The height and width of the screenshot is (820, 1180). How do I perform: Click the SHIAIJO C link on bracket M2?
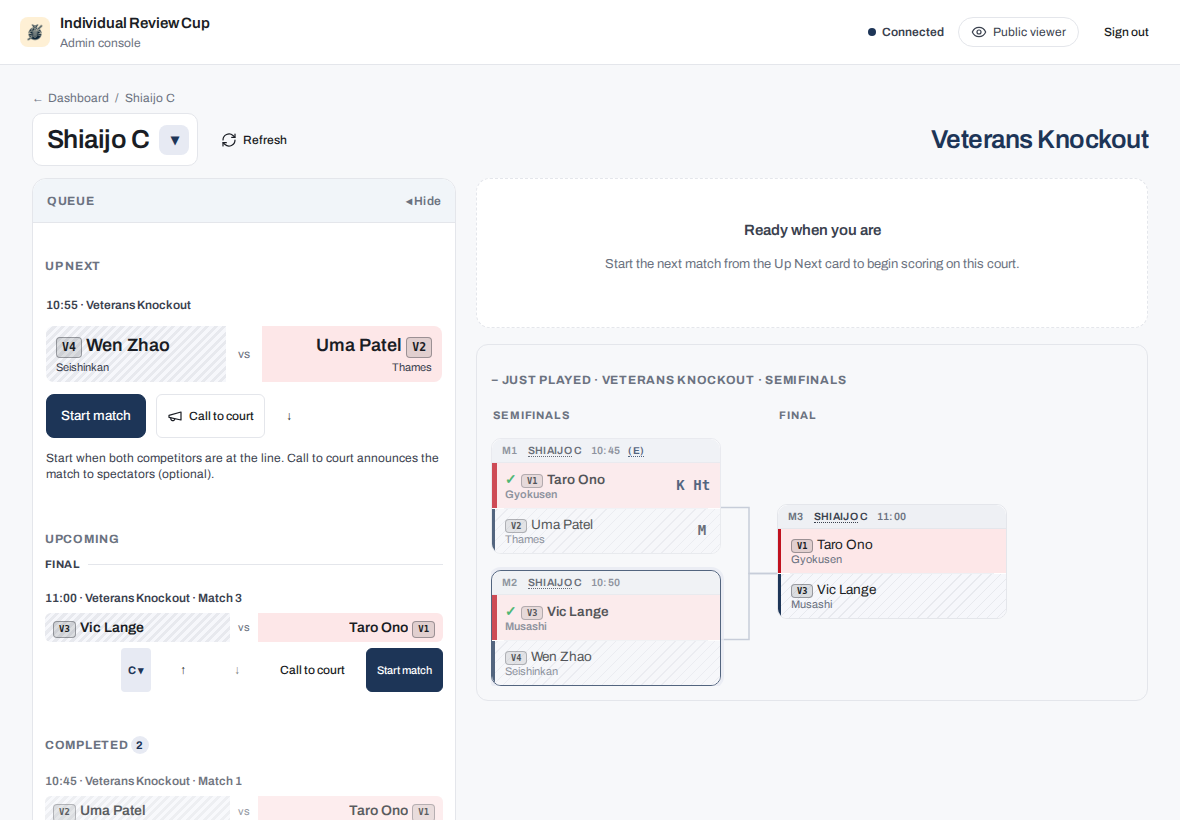pos(555,583)
